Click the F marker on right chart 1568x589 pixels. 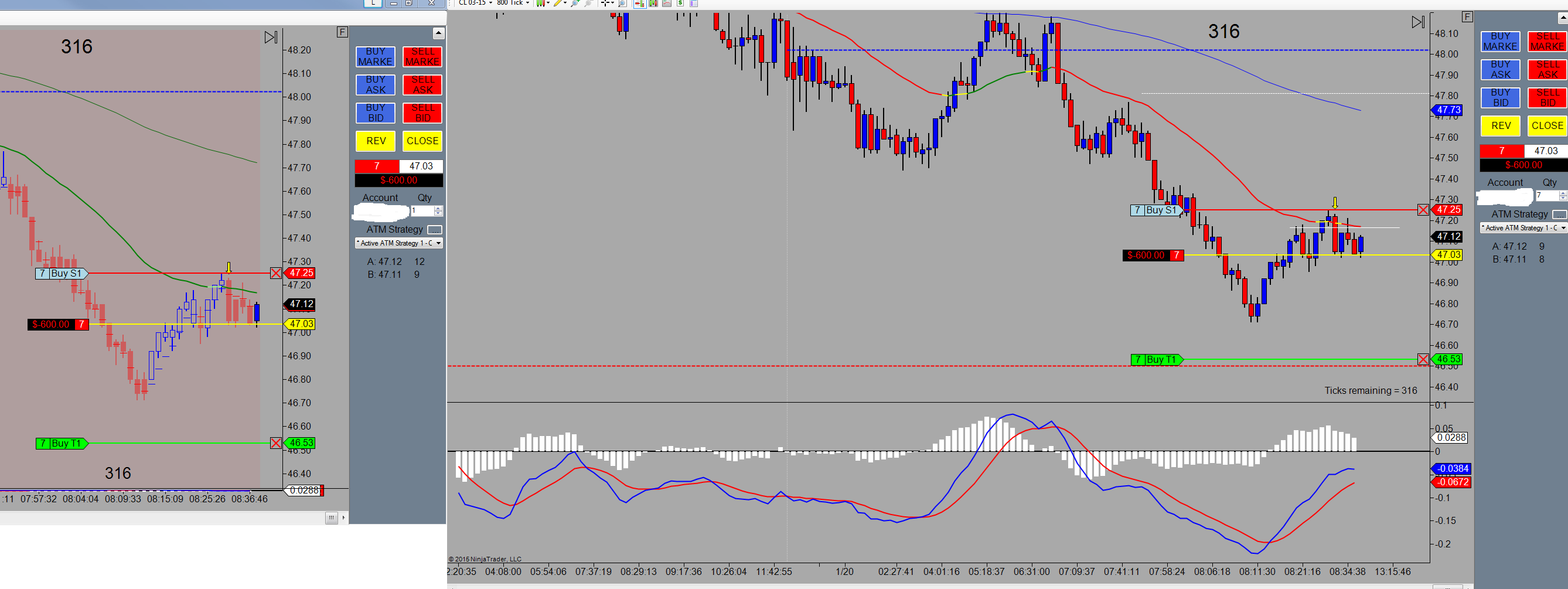point(1468,16)
